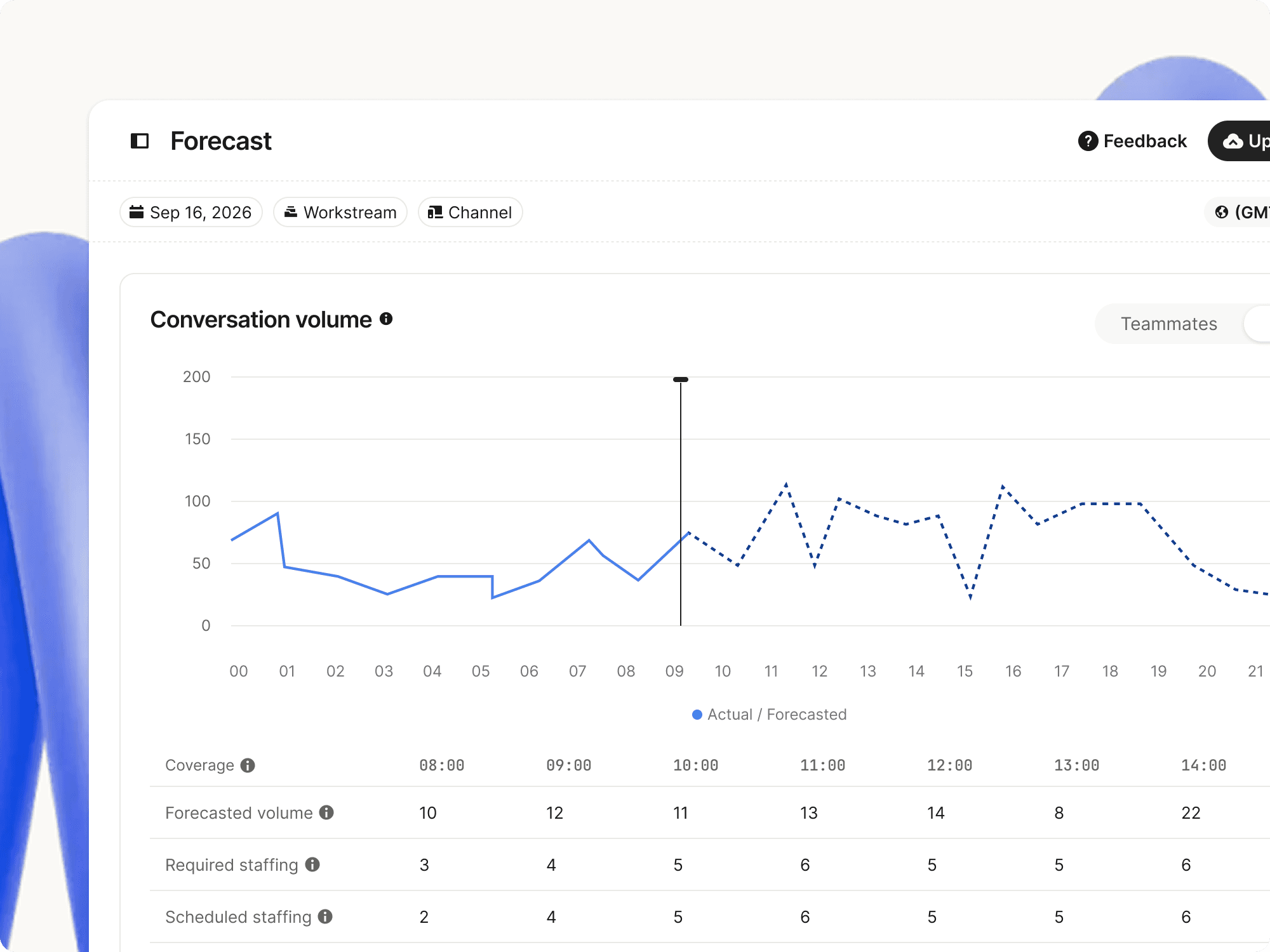Click forecasted volume value 22
Screen dimensions: 1270x952
click(1191, 813)
